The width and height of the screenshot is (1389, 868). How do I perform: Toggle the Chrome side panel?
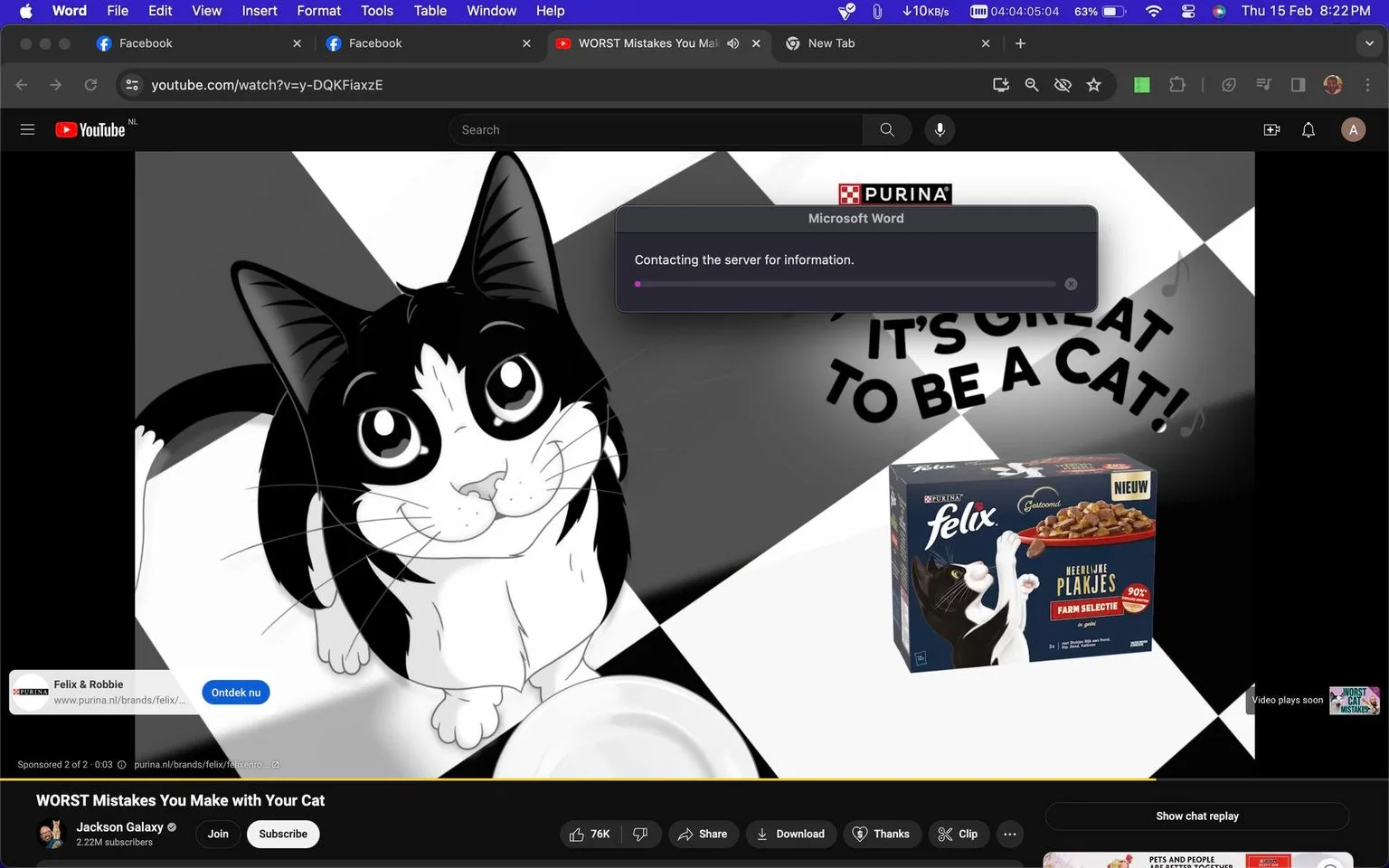click(1298, 84)
